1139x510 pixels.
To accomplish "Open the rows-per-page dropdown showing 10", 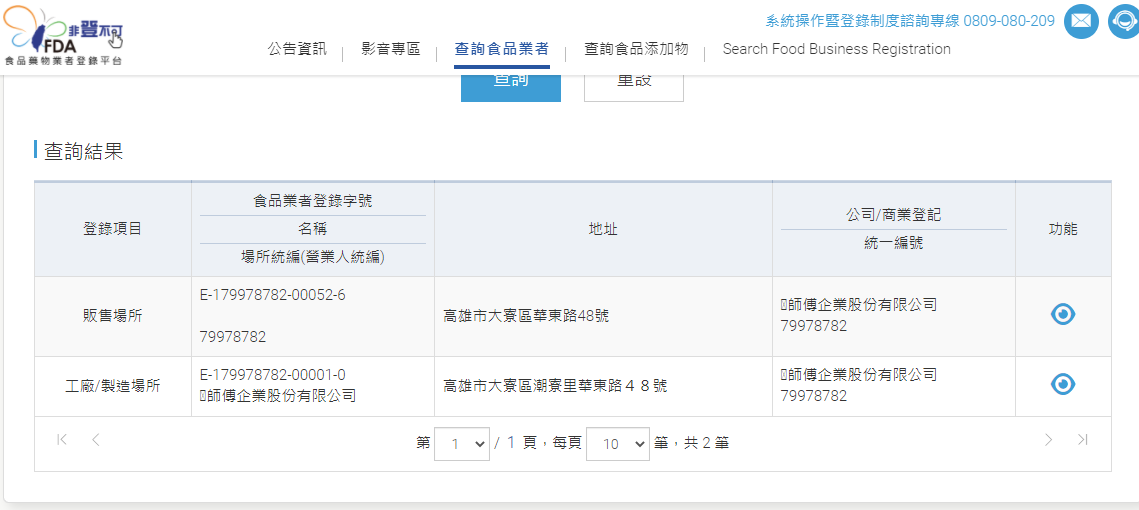I will tap(617, 443).
